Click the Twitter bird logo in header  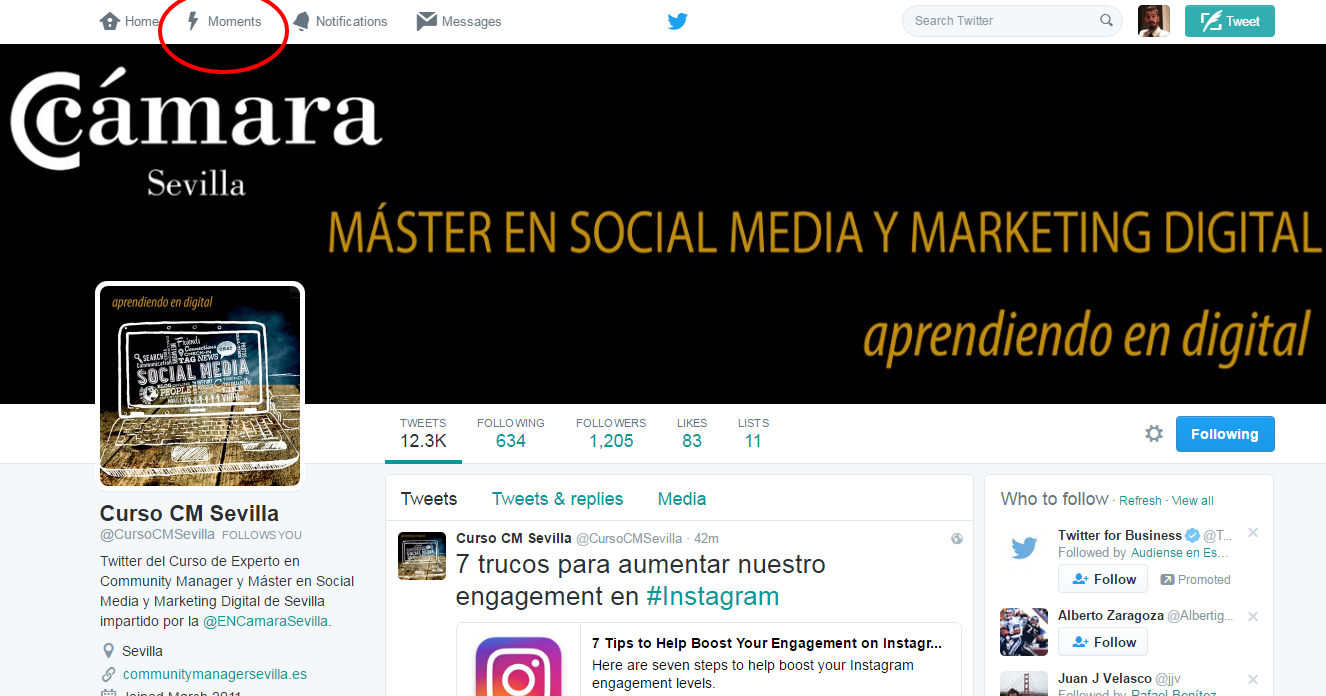coord(678,21)
